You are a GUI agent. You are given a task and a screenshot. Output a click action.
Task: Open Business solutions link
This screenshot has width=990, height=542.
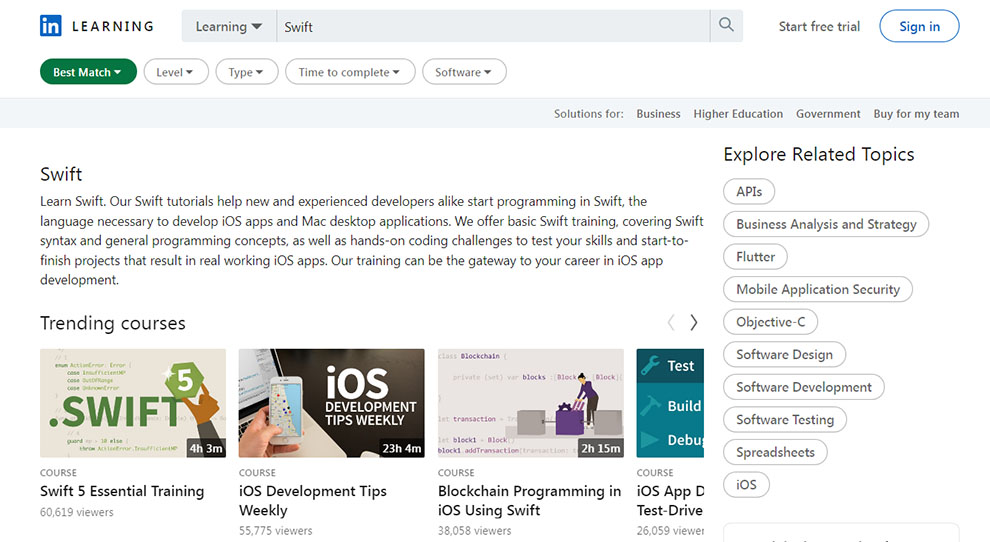coord(658,114)
